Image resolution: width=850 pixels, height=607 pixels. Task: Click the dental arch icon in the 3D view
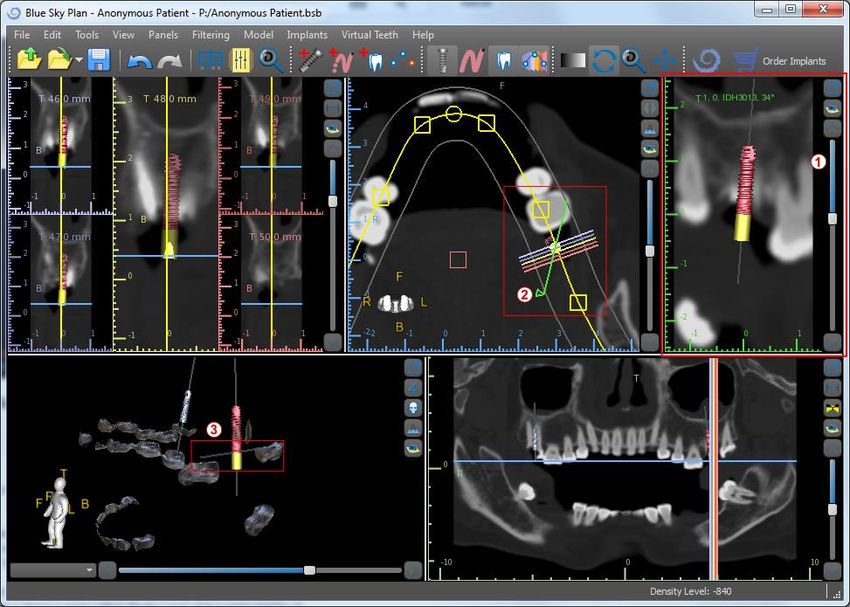click(413, 428)
